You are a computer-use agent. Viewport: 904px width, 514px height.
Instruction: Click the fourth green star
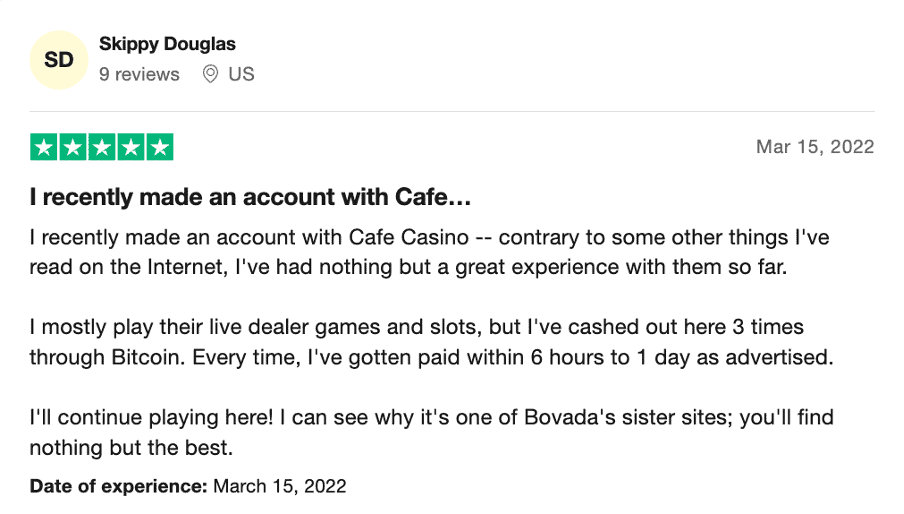point(131,147)
